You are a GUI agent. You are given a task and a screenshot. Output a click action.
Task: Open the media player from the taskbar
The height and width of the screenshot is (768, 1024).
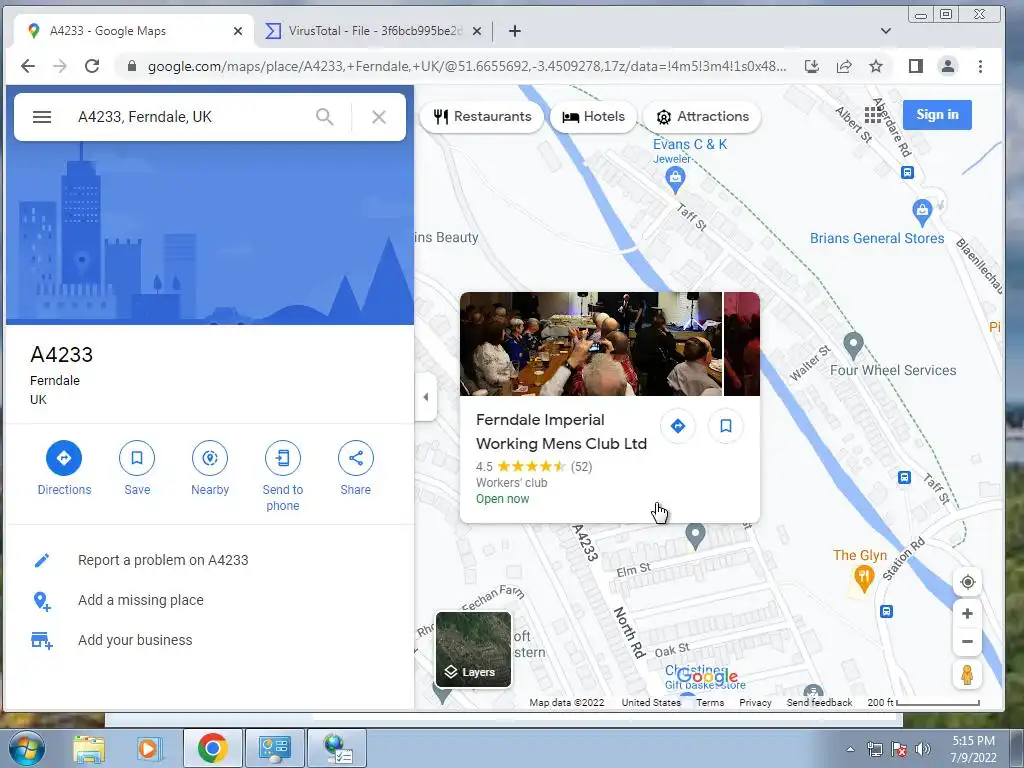tap(148, 749)
